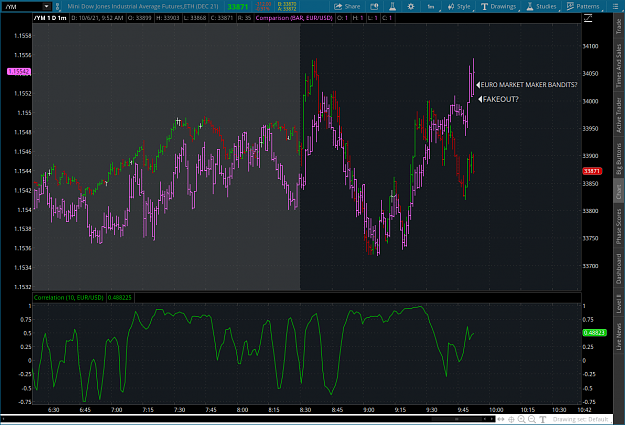Click the /YM symbol input field
The width and height of the screenshot is (625, 425).
pyautogui.click(x=22, y=6)
